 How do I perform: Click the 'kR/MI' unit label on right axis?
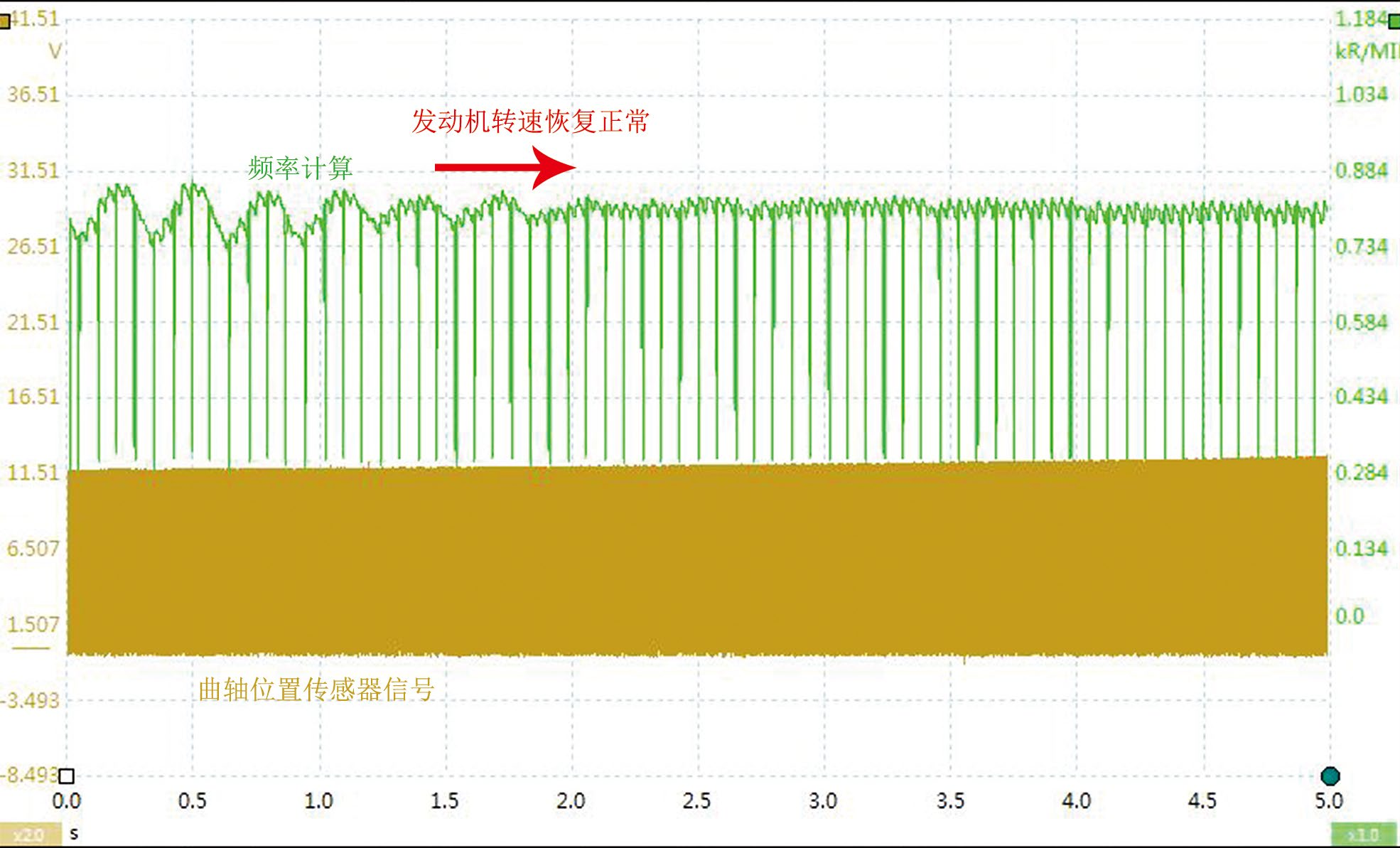click(x=1367, y=51)
